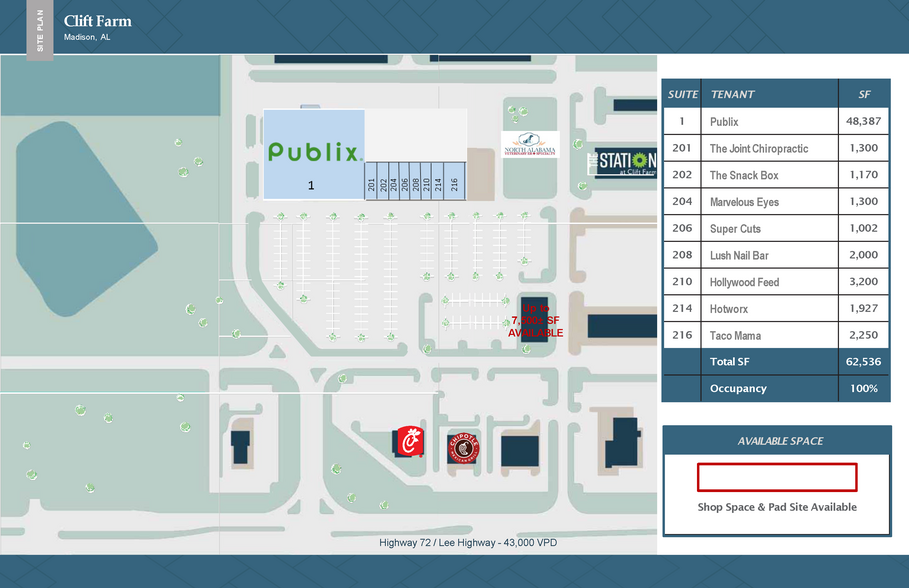Select Marvelous Eyes in the tenant table
Viewport: 909px width, 588px height.
pos(744,202)
